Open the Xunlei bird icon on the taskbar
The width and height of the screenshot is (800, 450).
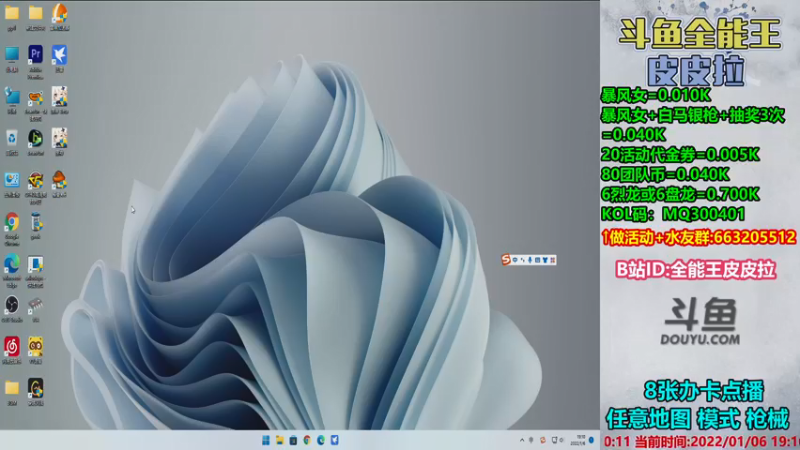pyautogui.click(x=335, y=440)
